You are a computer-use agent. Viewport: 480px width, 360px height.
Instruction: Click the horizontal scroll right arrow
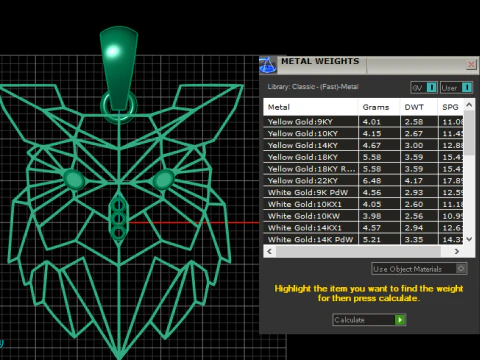[x=457, y=251]
